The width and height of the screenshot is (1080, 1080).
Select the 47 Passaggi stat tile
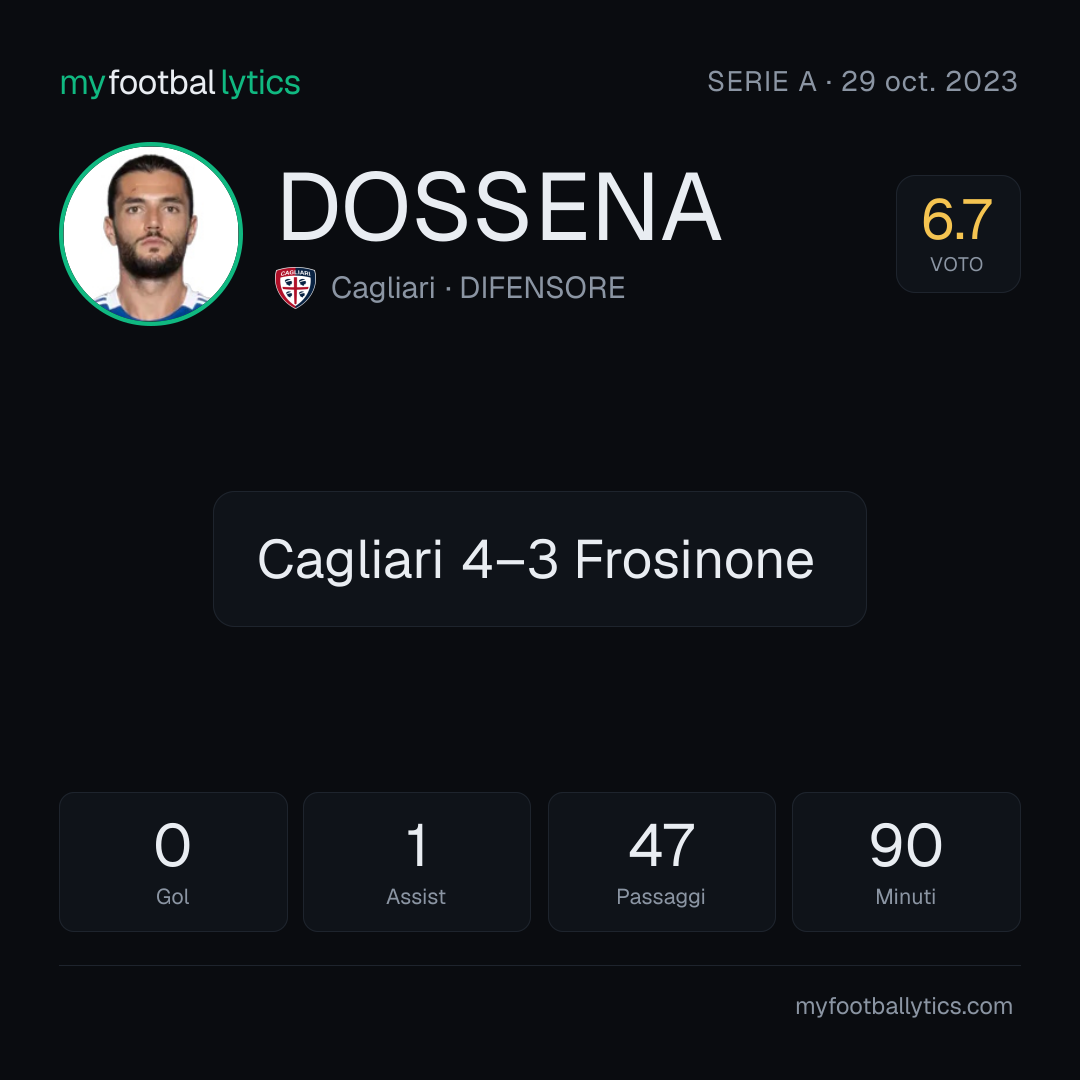pyautogui.click(x=662, y=862)
